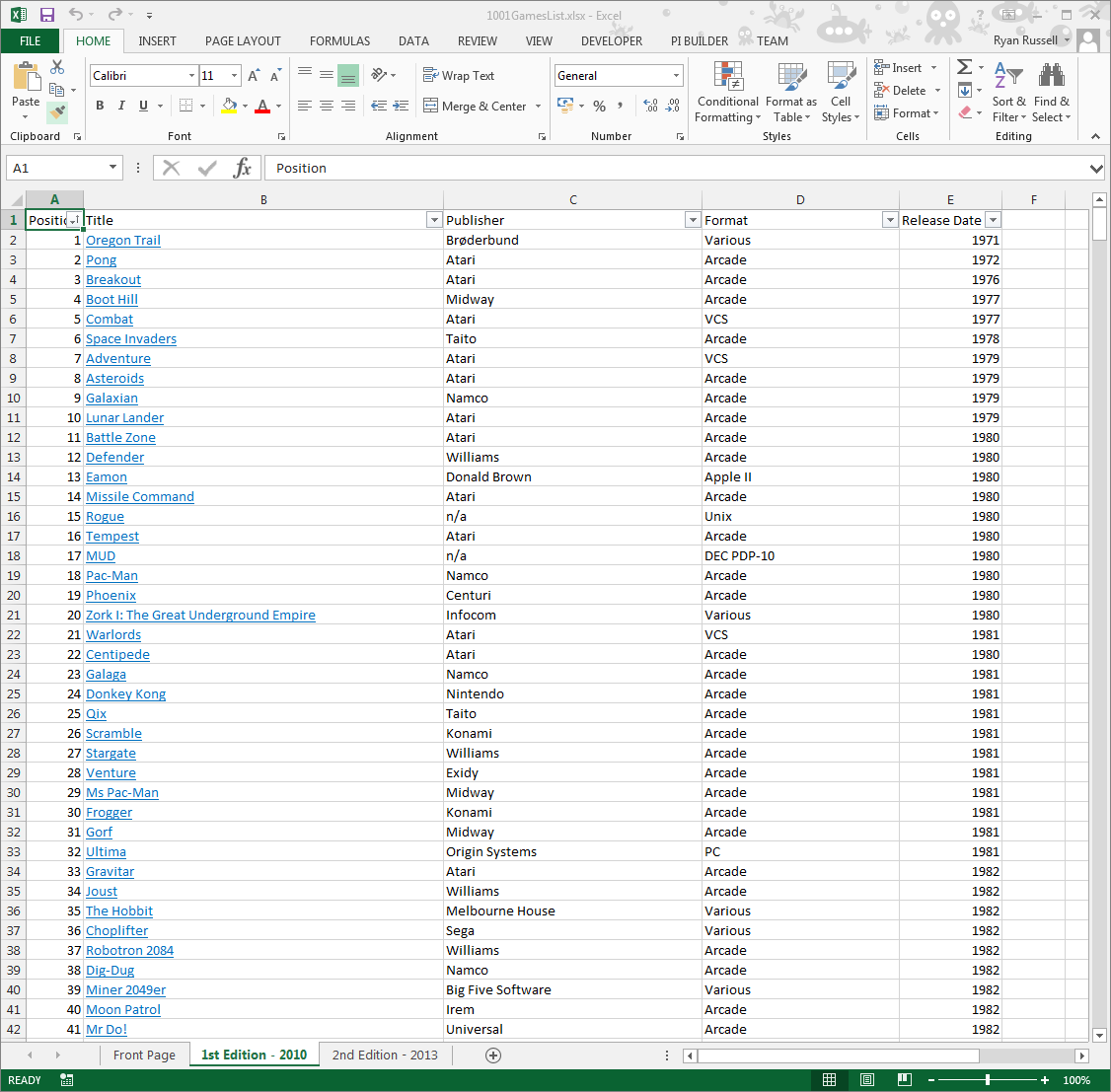This screenshot has height=1092, width=1111.
Task: Open Conditional Formatting menu
Action: [728, 92]
